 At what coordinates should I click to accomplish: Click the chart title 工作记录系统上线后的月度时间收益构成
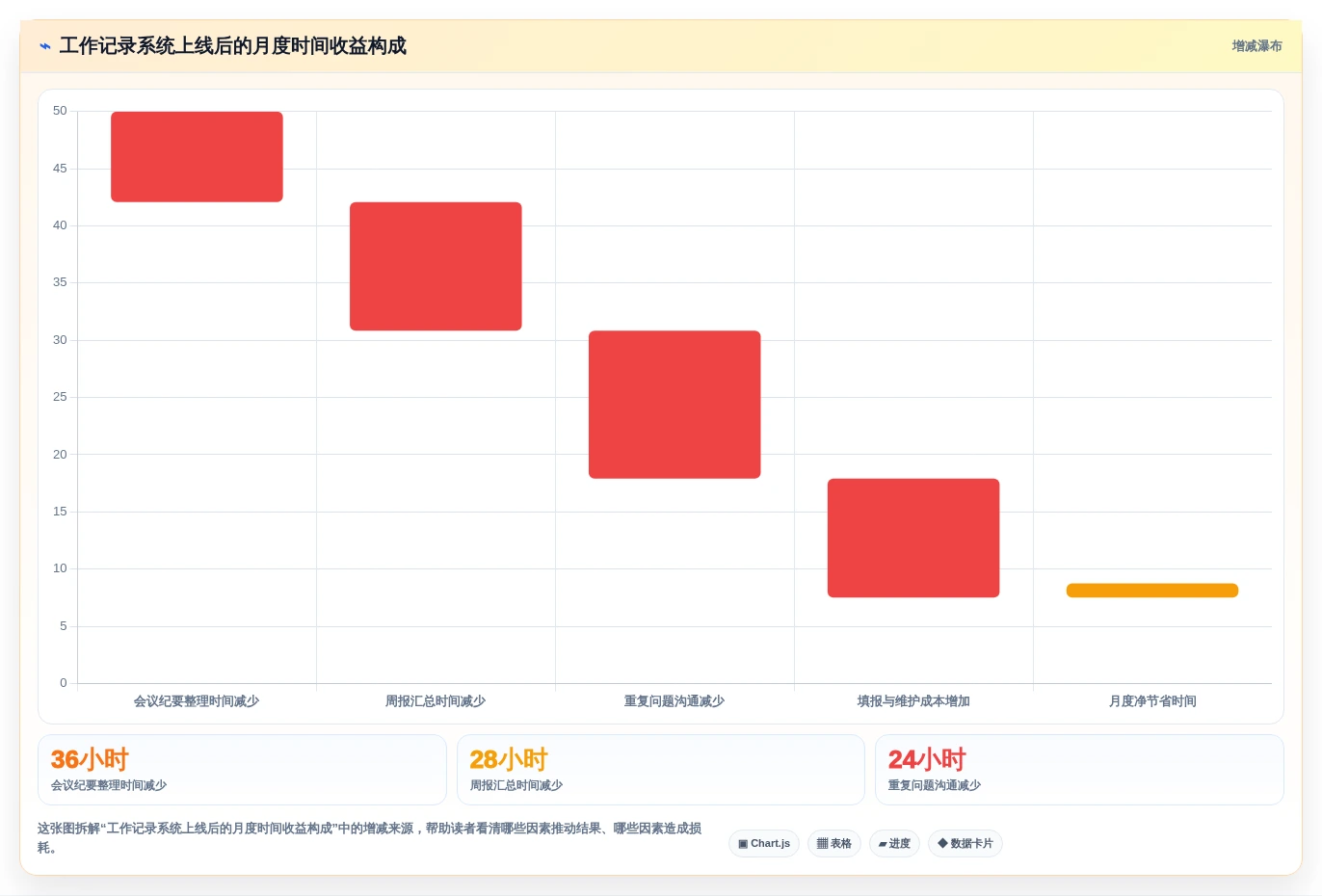232,46
